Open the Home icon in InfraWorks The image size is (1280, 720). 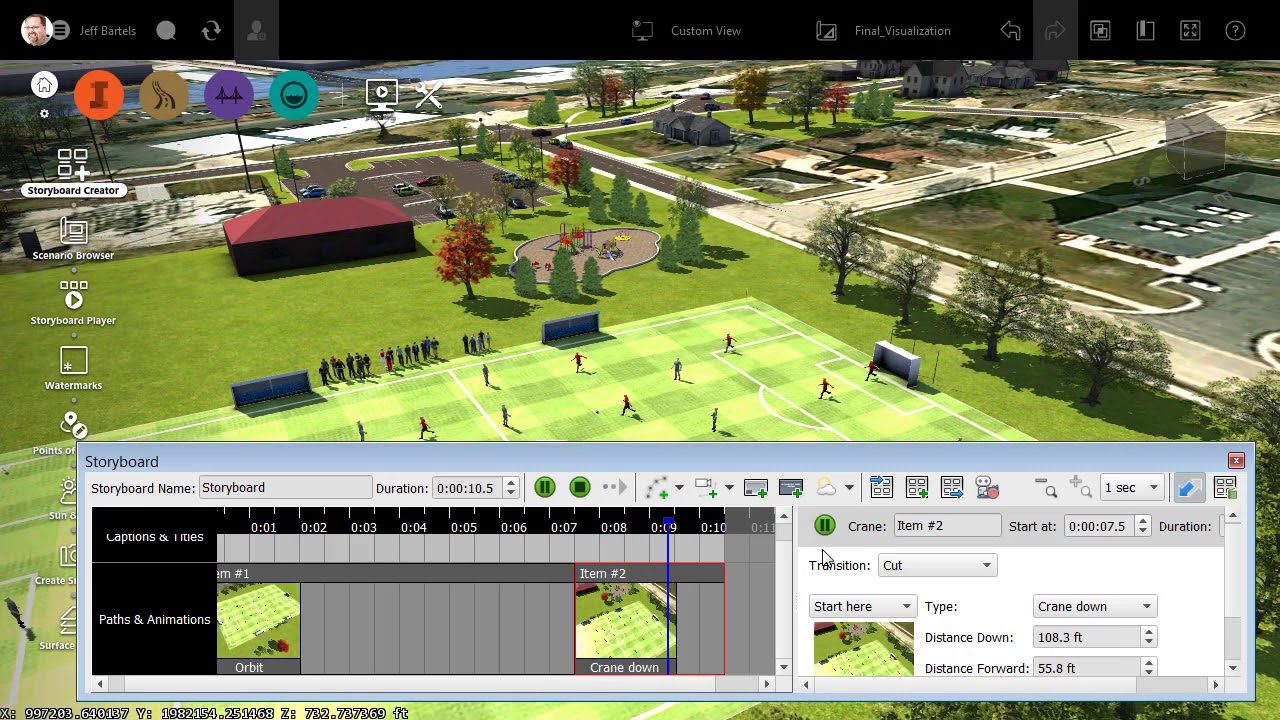coord(44,85)
